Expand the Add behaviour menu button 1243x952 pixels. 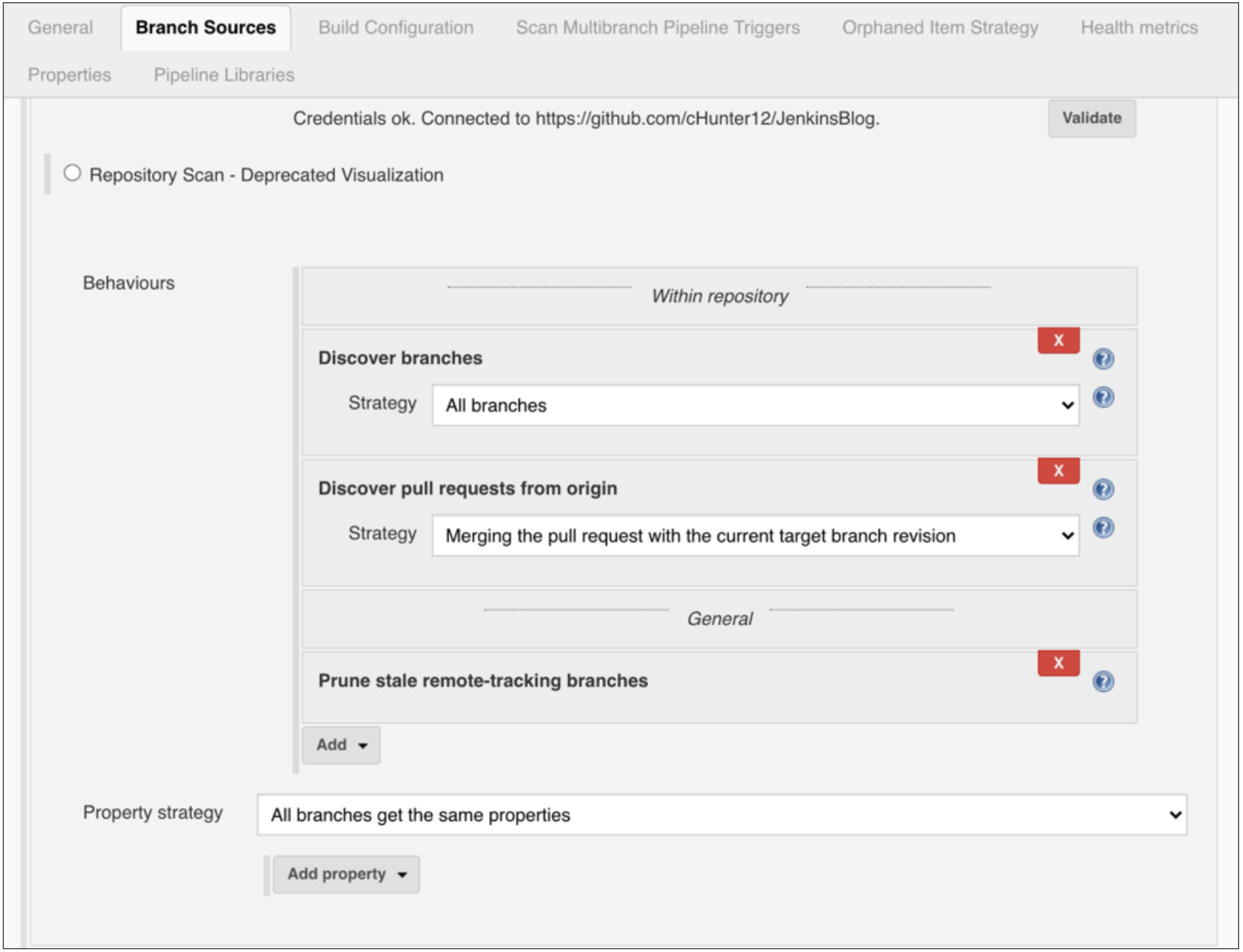(341, 745)
